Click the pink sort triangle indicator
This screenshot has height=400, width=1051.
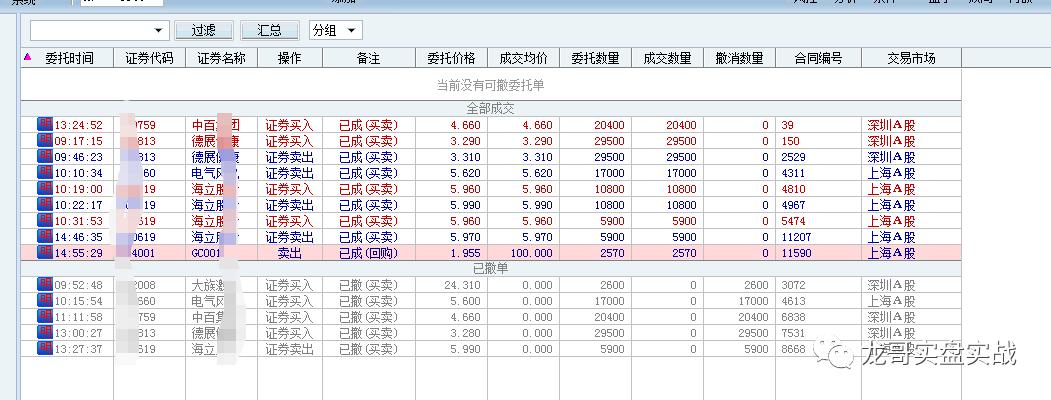pyautogui.click(x=27, y=58)
